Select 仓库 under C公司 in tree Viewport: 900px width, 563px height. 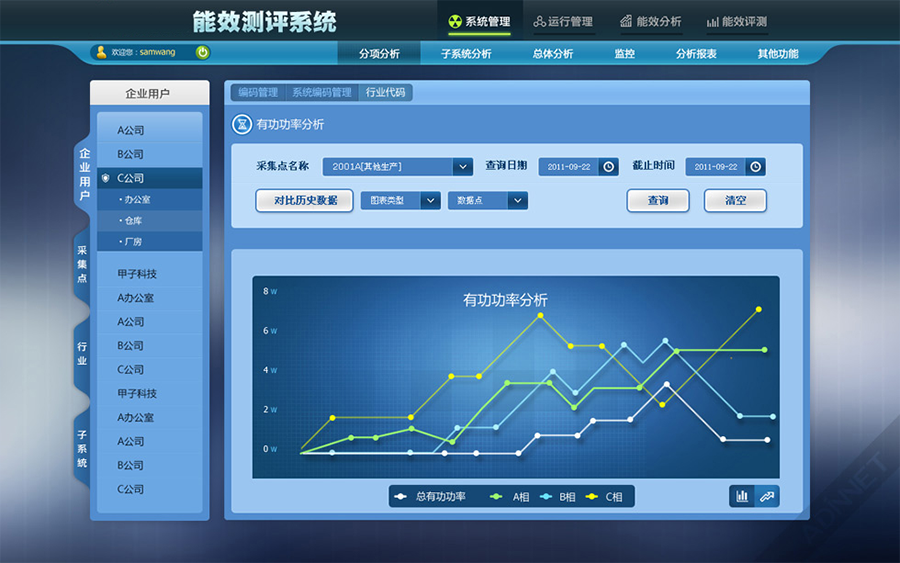pos(133,221)
